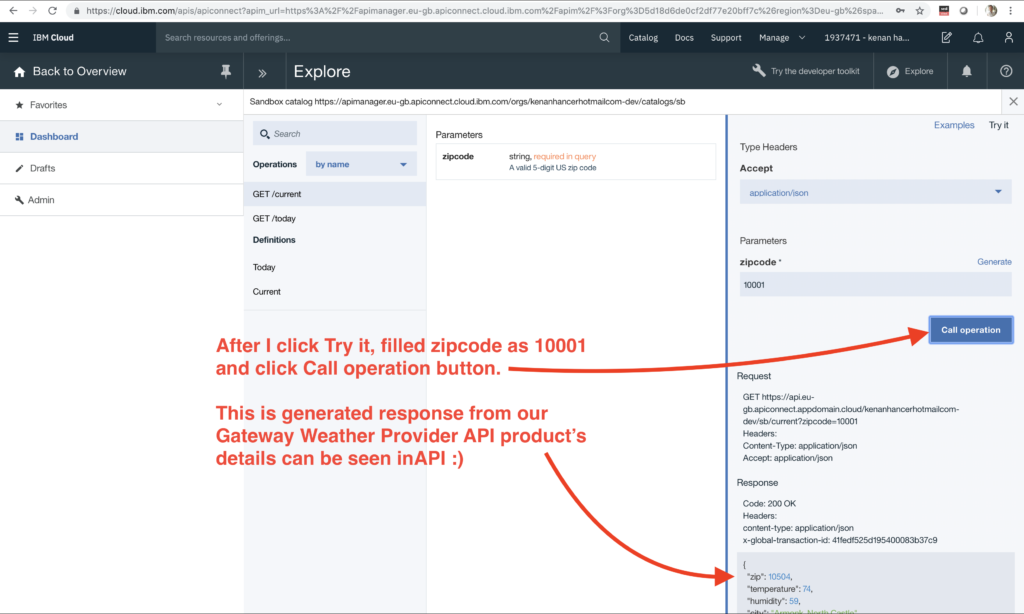This screenshot has width=1024, height=614.
Task: Close the Sandbox catalog explore panel
Action: (x=1013, y=101)
